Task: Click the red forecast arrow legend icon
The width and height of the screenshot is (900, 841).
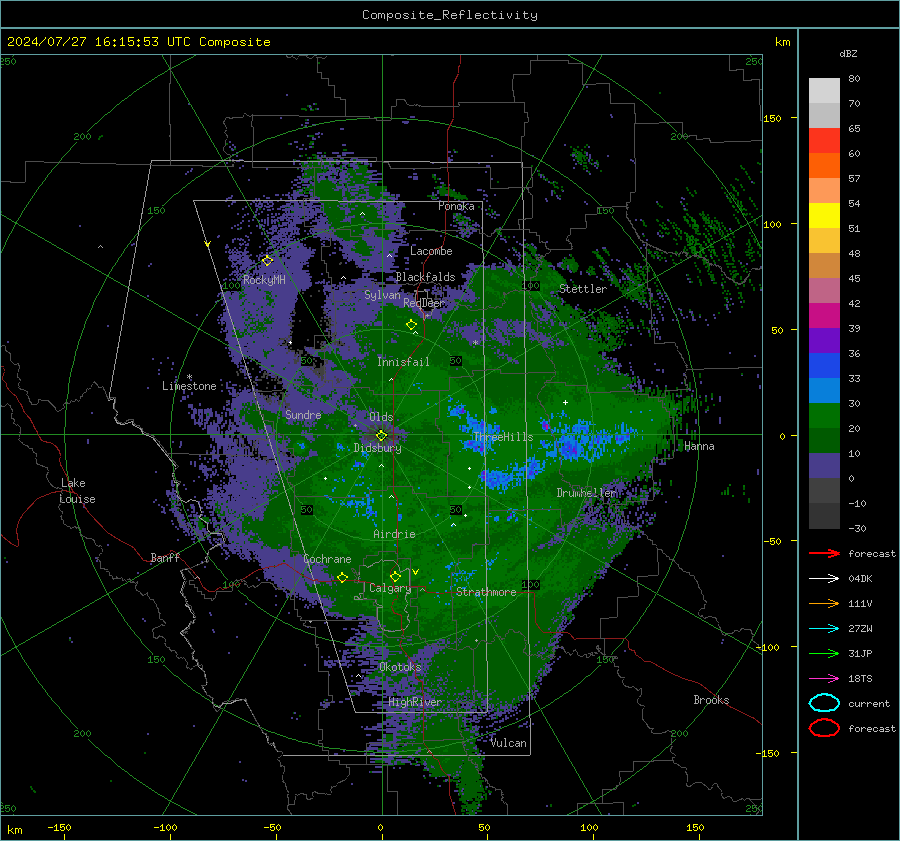Action: [824, 553]
